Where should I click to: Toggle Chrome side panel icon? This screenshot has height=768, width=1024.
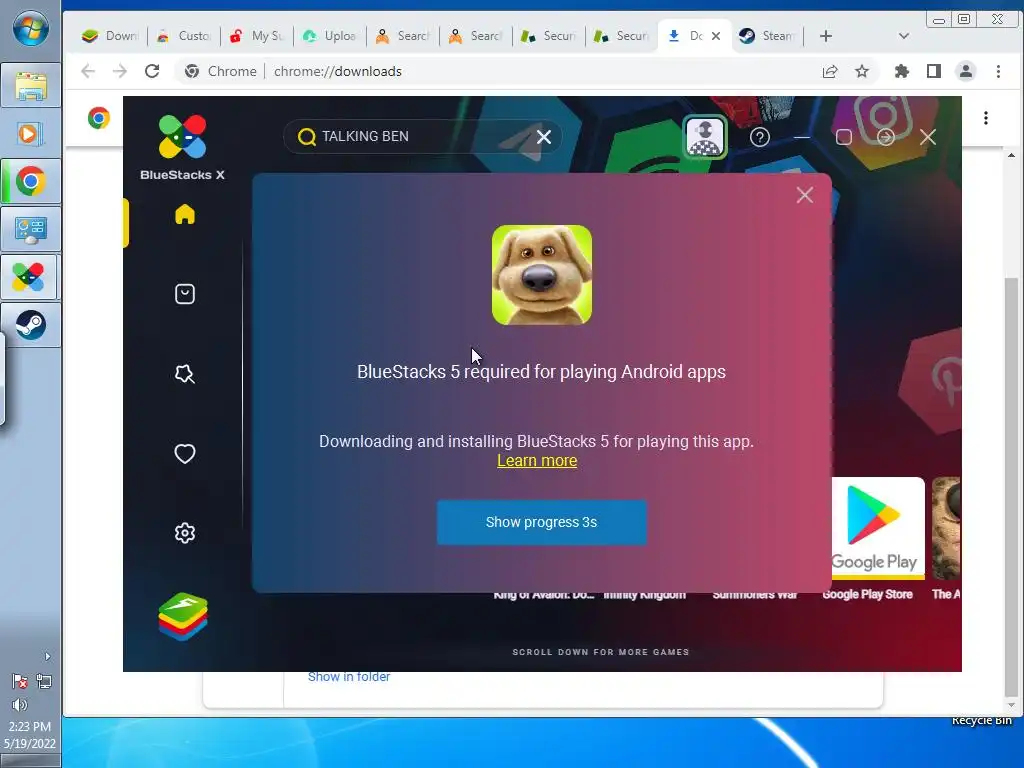coord(934,71)
